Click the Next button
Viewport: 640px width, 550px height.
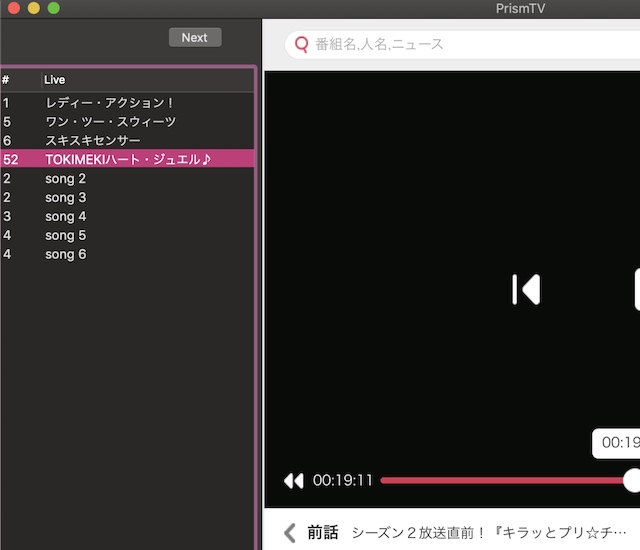tap(195, 37)
